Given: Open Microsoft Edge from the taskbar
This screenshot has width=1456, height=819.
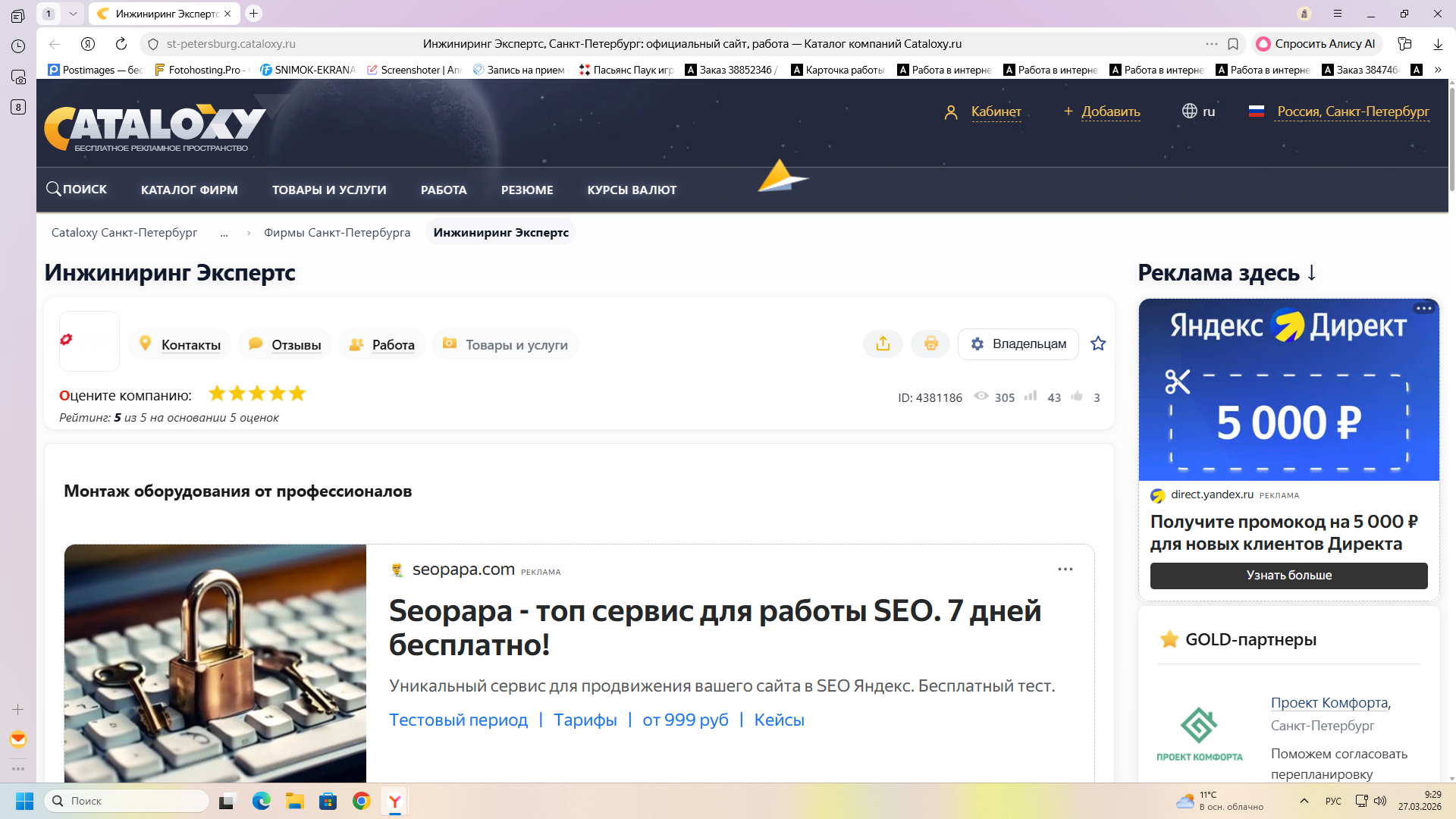Looking at the screenshot, I should coord(262,801).
